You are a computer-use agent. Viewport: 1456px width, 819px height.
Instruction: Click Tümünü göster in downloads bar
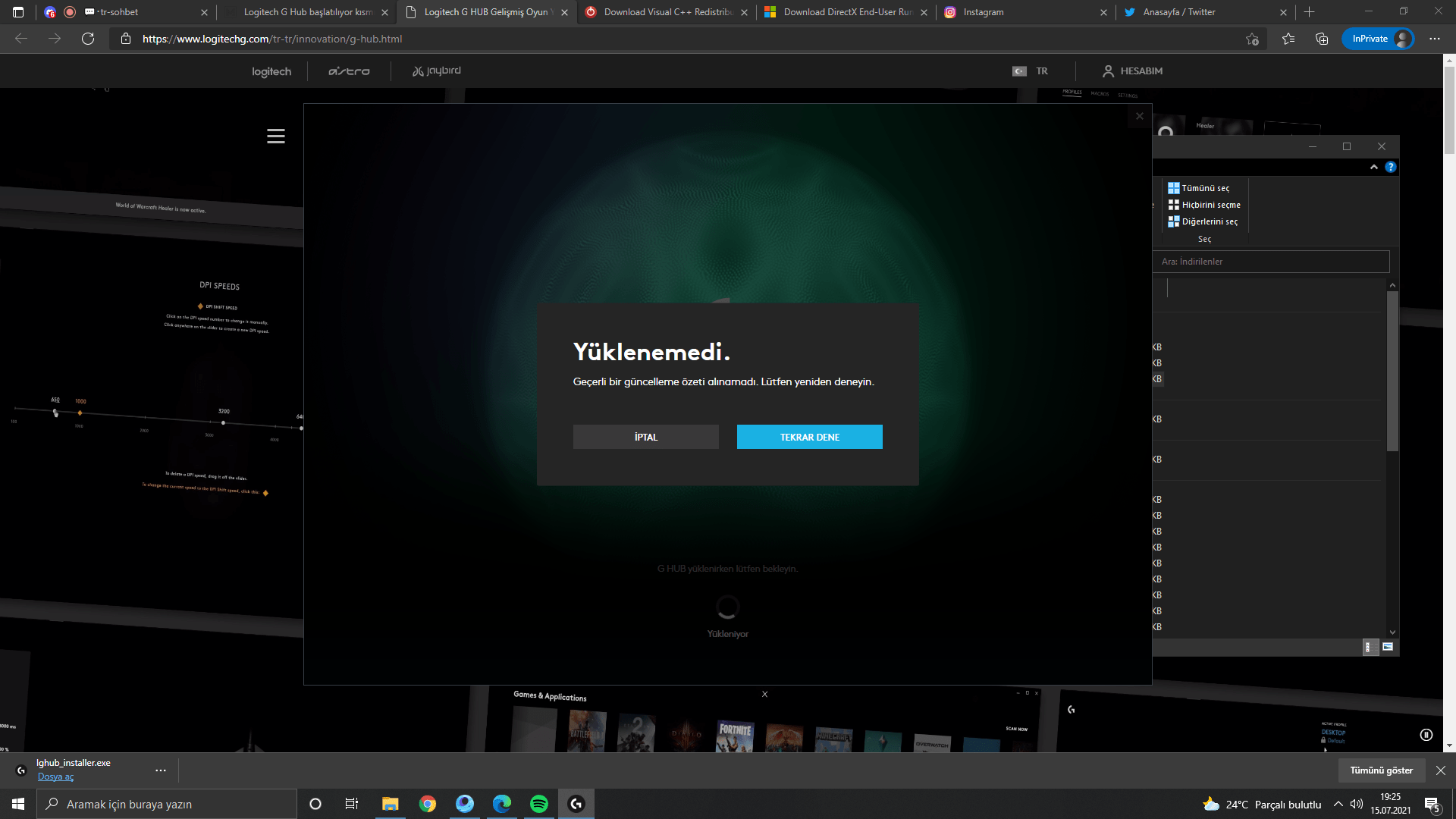pos(1382,770)
